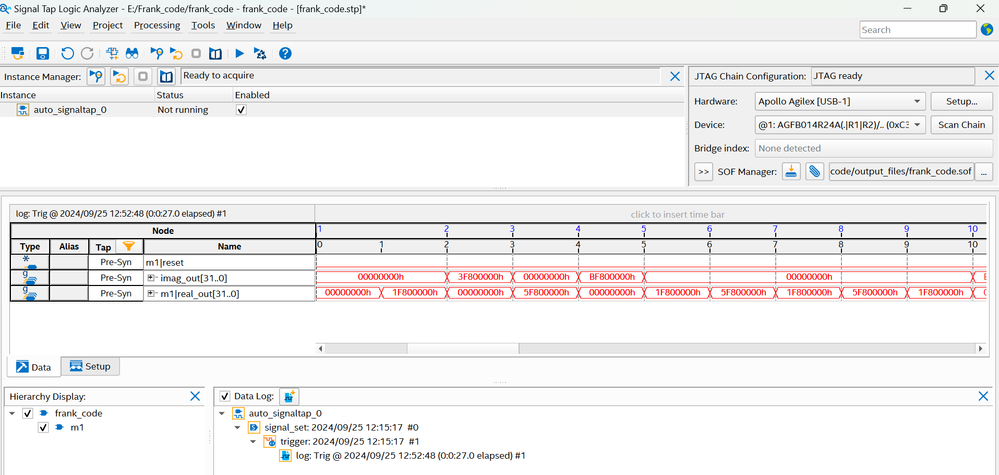
Task: Click Autorun Analysis button in Instance Manager
Action: (x=120, y=77)
